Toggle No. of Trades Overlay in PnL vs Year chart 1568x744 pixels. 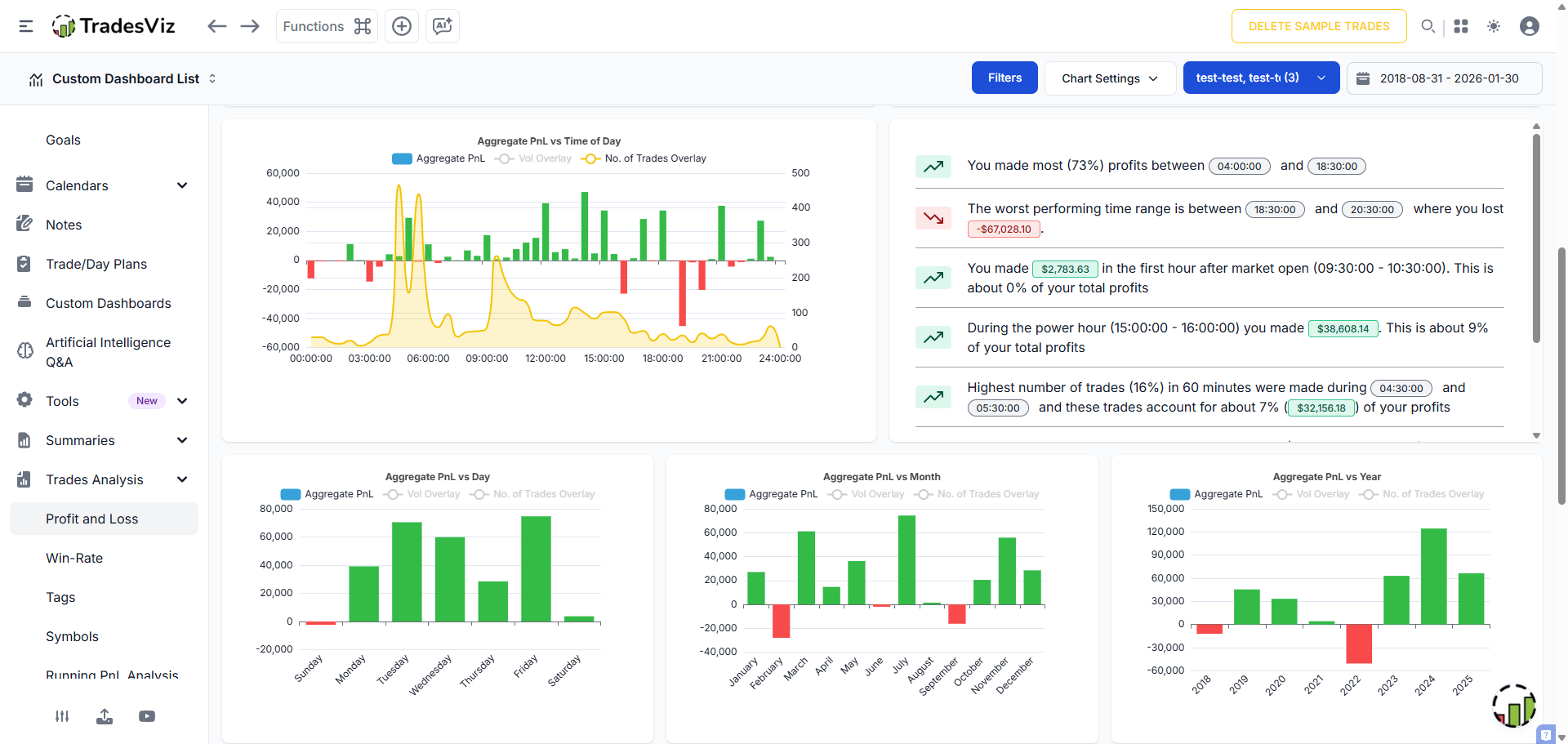tap(1422, 494)
